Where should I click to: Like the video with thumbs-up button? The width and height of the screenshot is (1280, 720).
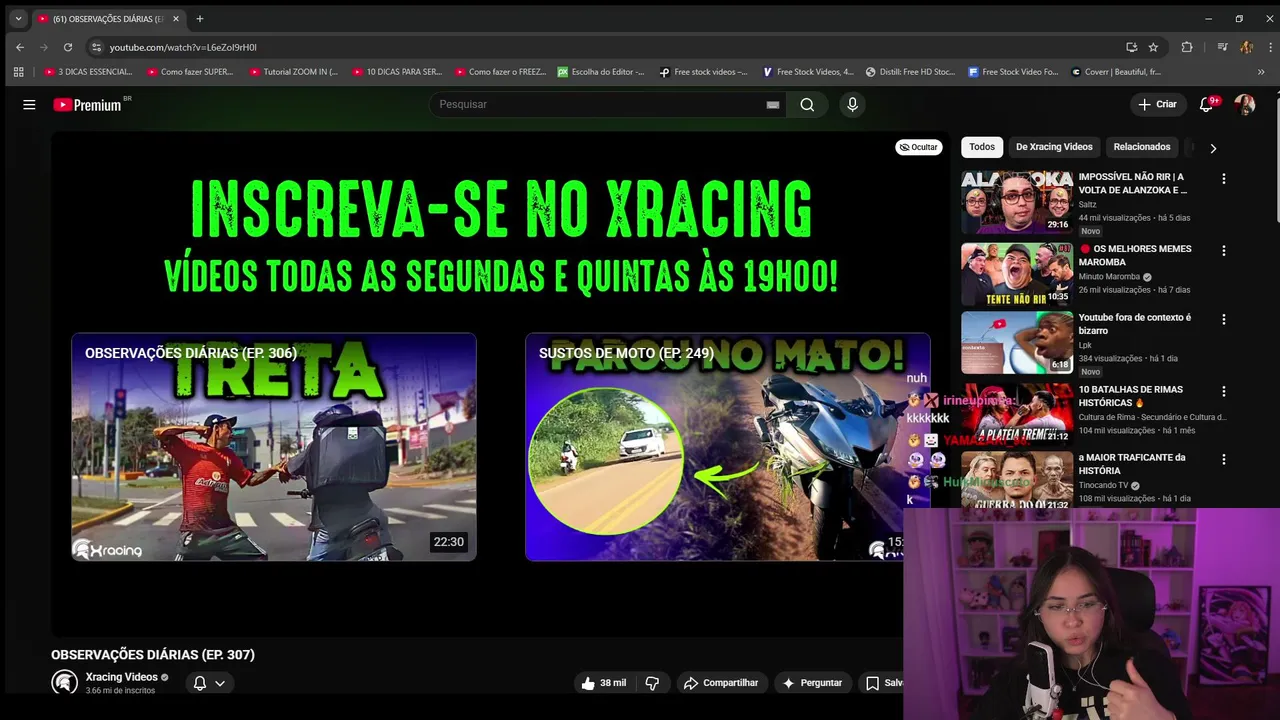pyautogui.click(x=605, y=683)
